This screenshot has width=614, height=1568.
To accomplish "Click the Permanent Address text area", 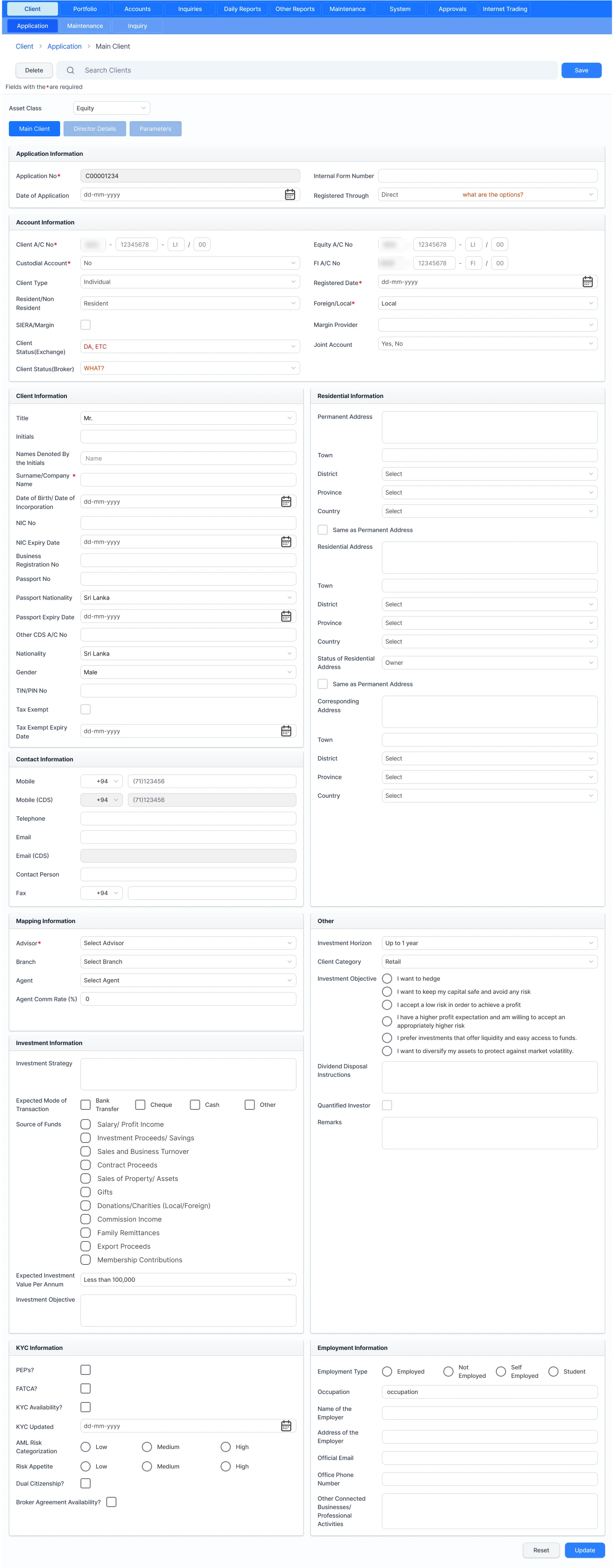I will (x=489, y=427).
